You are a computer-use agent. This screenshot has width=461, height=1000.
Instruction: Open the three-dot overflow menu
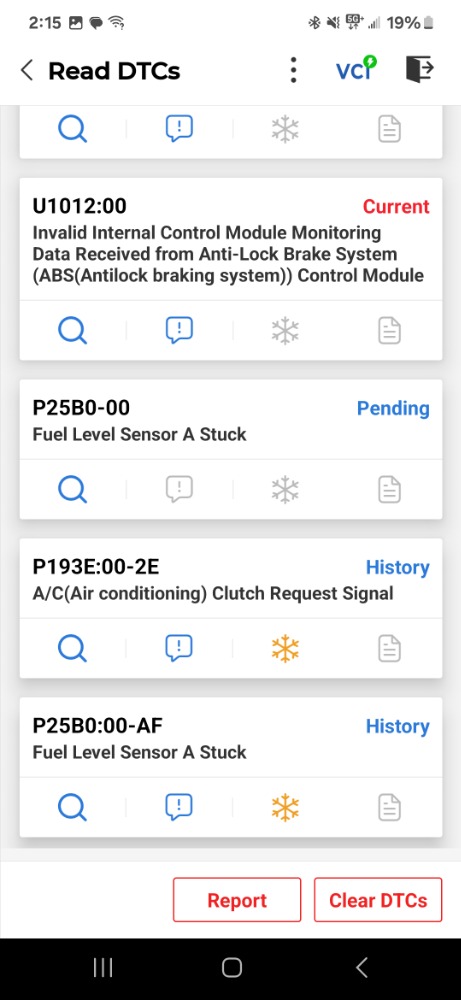(x=293, y=70)
